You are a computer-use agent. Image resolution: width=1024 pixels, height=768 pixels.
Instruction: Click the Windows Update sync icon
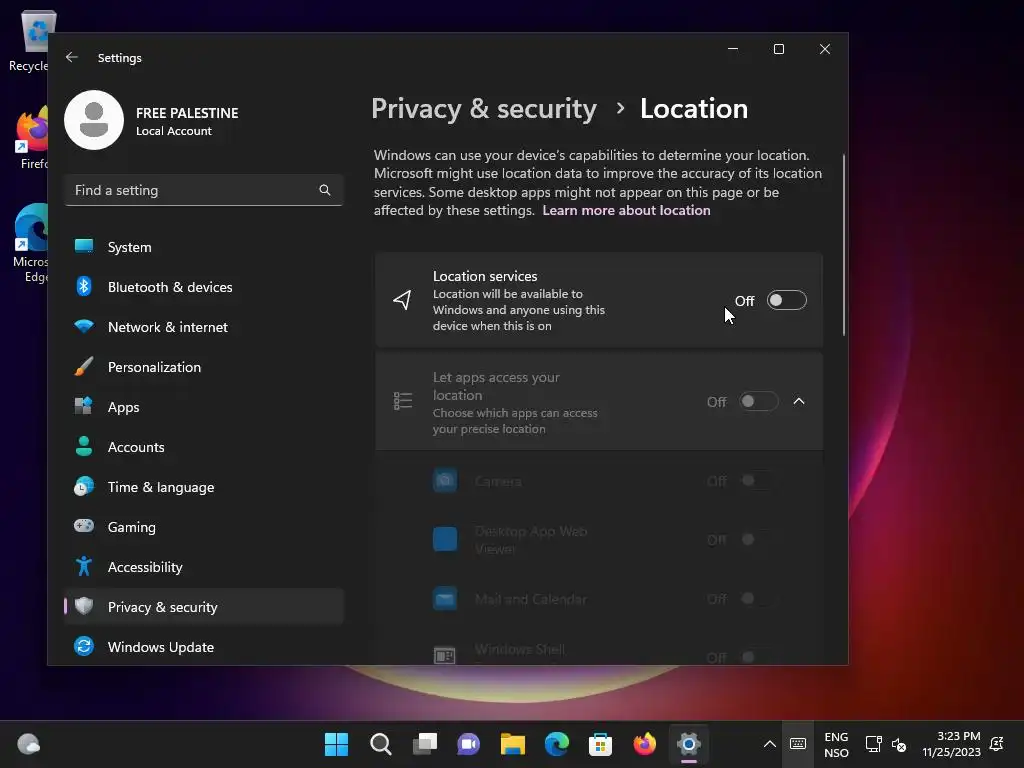(84, 646)
